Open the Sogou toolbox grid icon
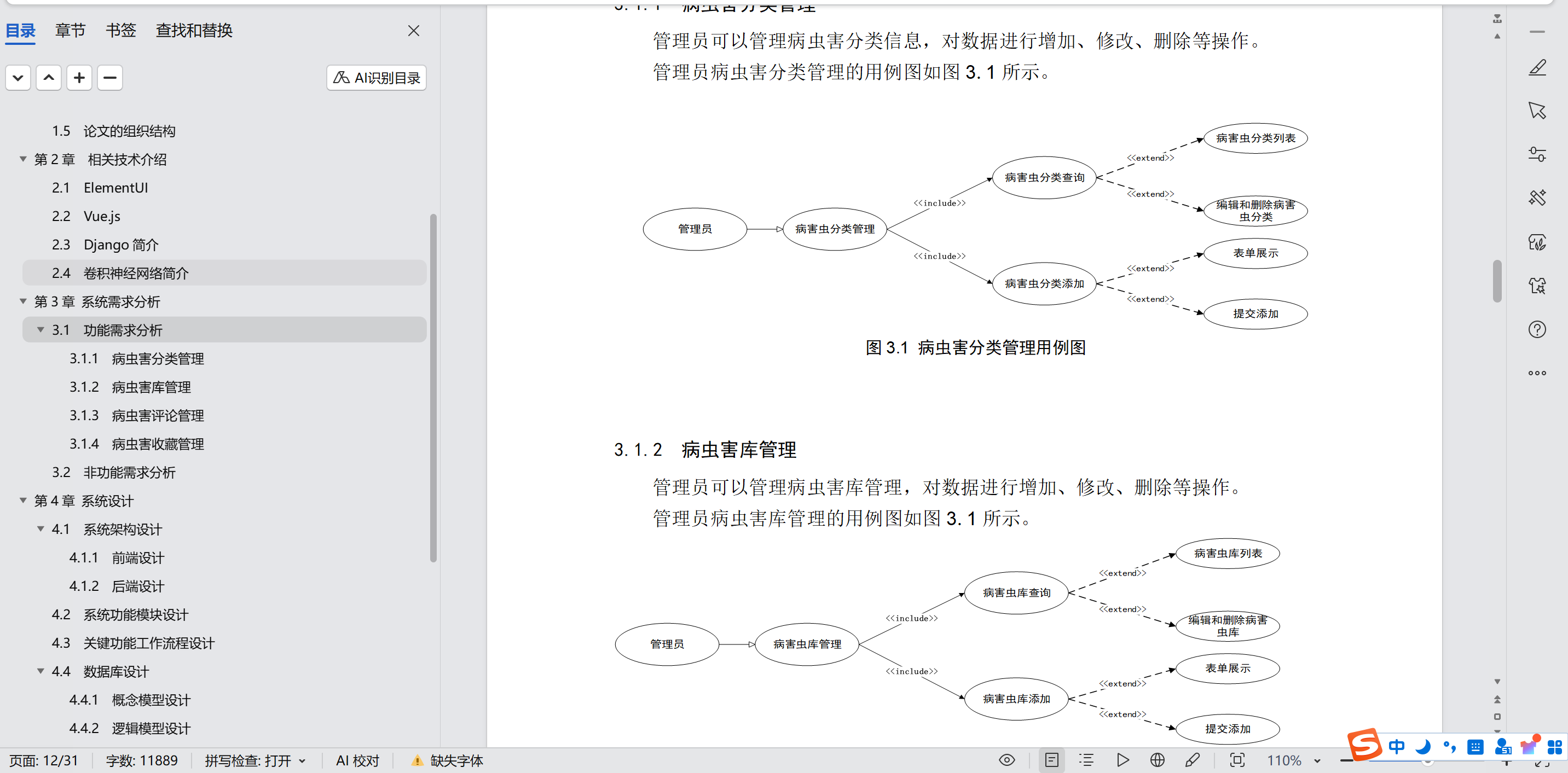Image resolution: width=1568 pixels, height=773 pixels. 1555,746
